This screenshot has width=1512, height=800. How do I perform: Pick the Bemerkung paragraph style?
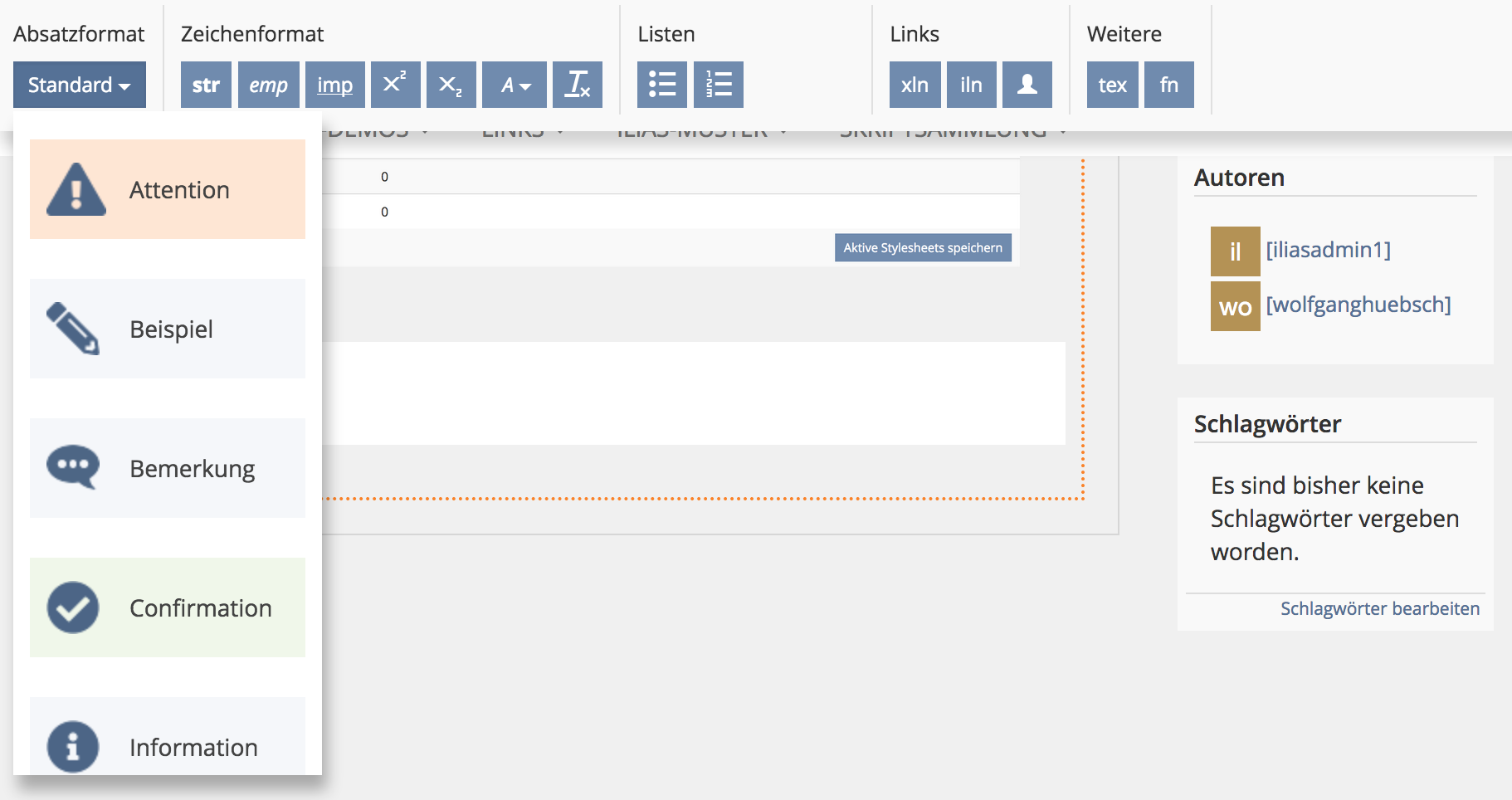pyautogui.click(x=168, y=468)
